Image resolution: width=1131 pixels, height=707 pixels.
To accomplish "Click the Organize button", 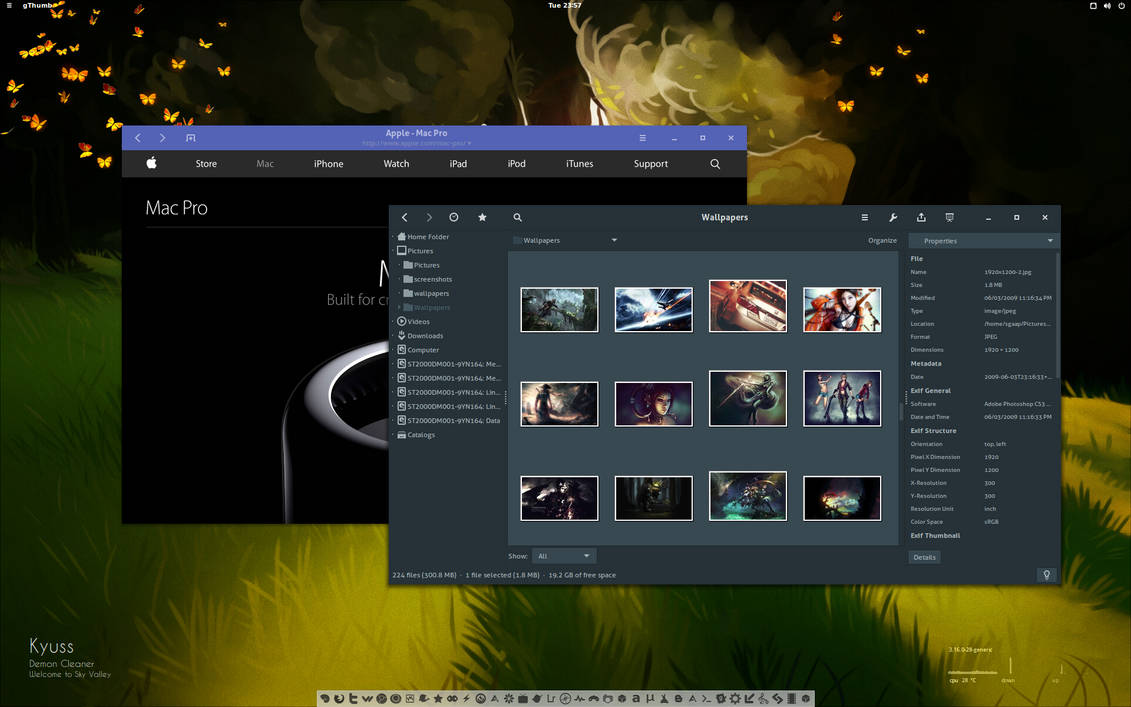I will tap(882, 241).
